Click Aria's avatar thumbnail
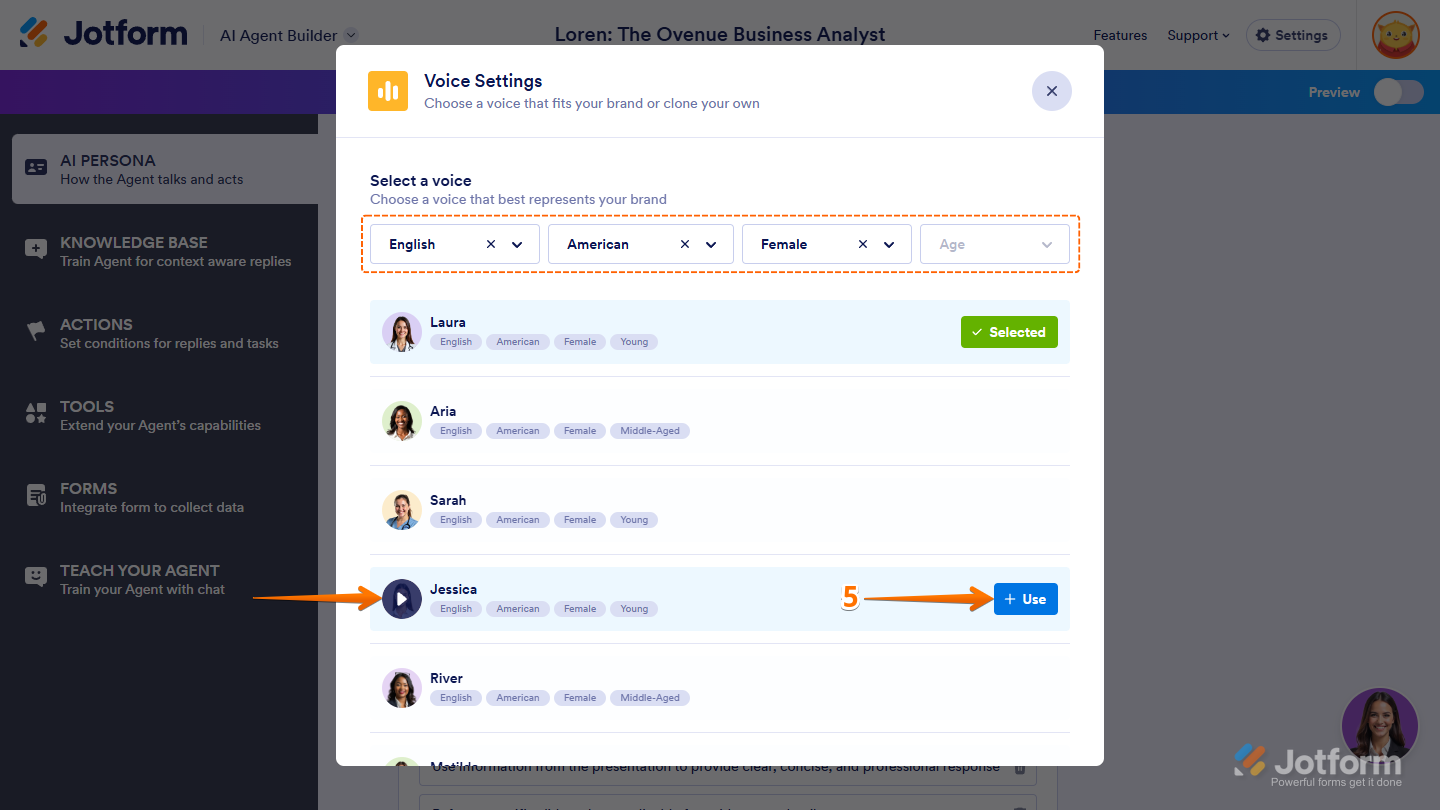Screen dimensions: 1440x810 (402, 421)
